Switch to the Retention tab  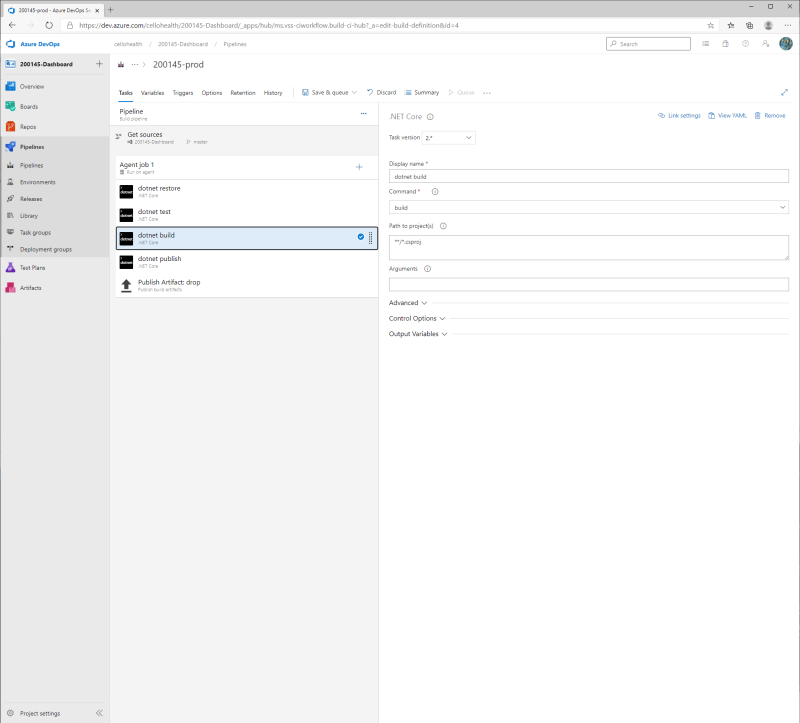click(243, 93)
